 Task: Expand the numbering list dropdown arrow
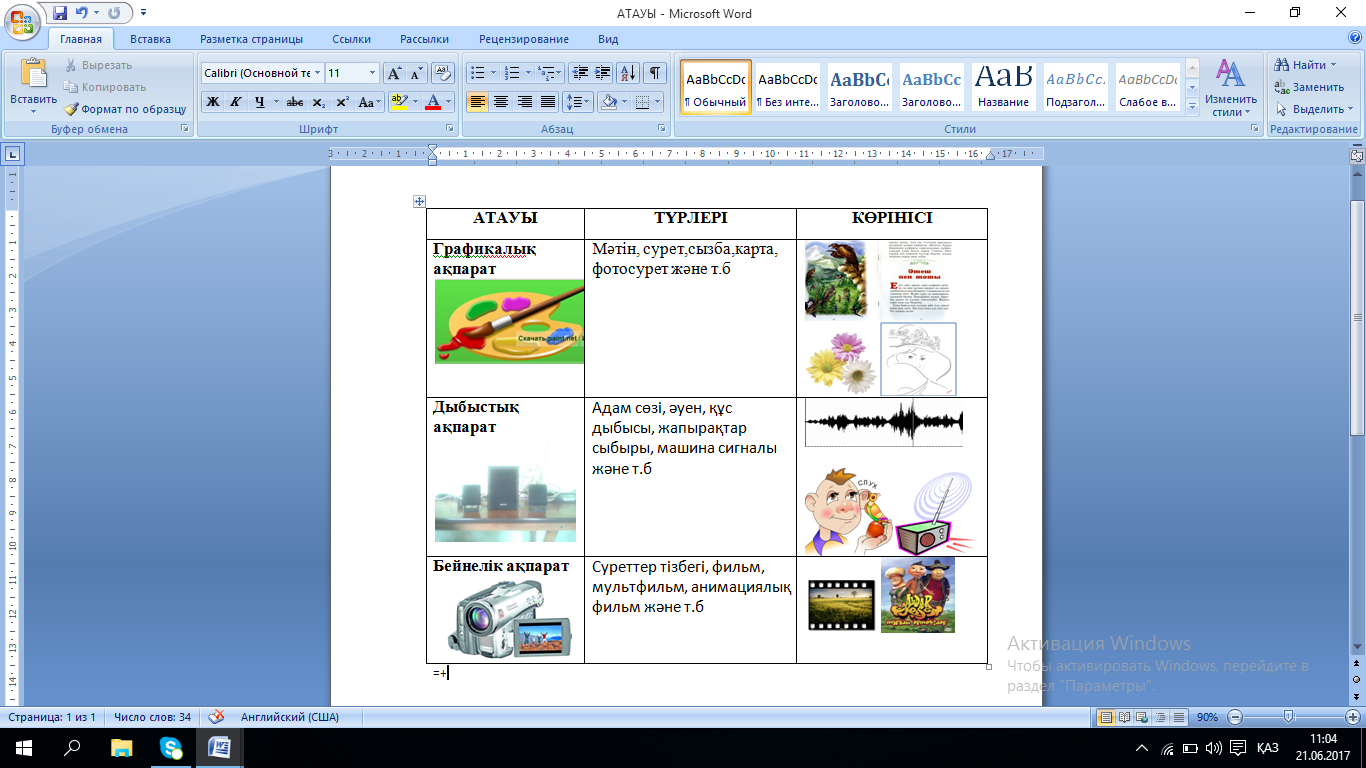[527, 73]
